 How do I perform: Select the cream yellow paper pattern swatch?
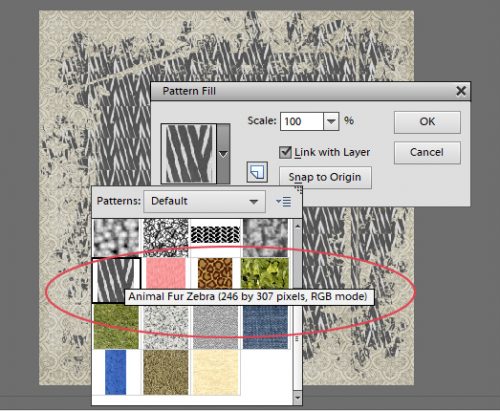click(x=216, y=372)
